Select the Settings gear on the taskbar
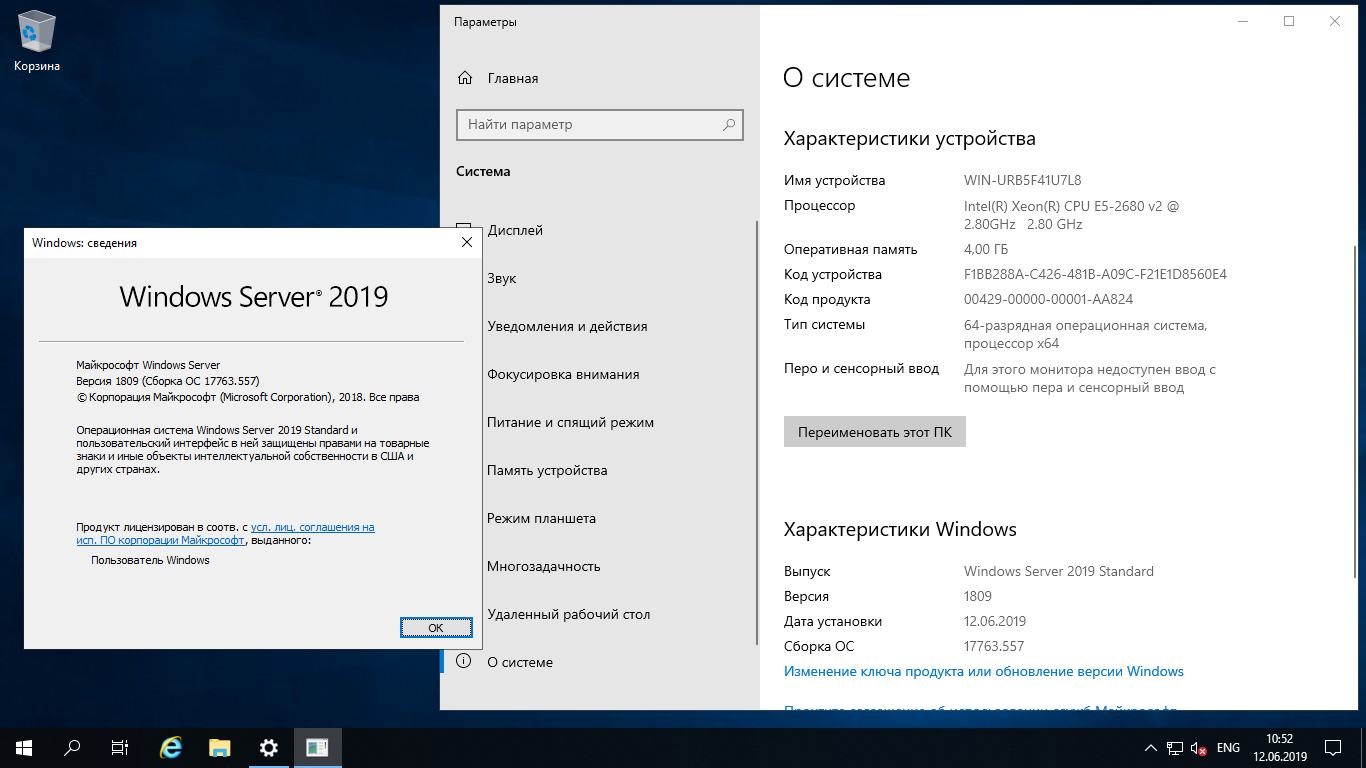 click(268, 747)
